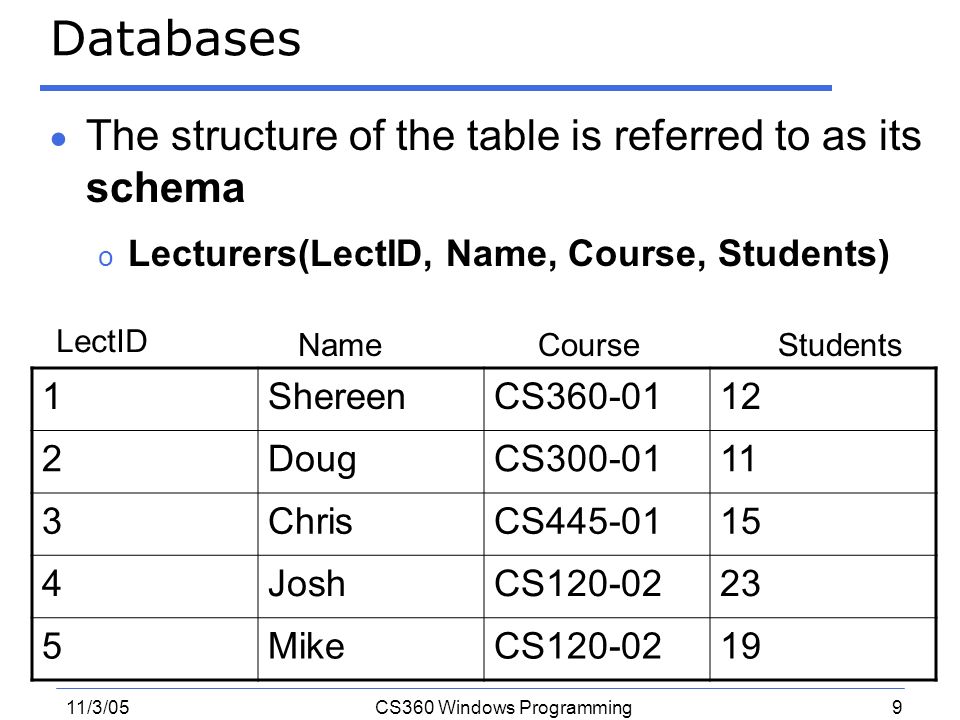Click the students cell showing 19
Viewport: 960px width, 720px height.
click(823, 649)
